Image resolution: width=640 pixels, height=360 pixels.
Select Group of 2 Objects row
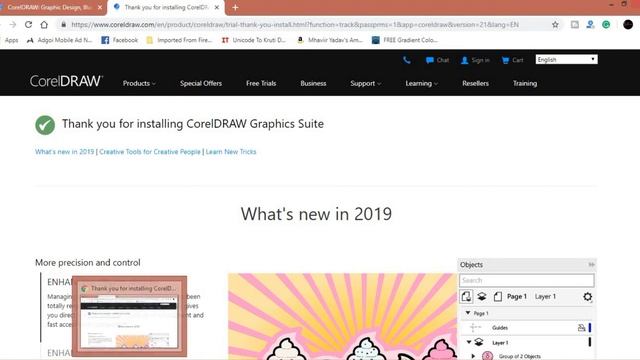pyautogui.click(x=527, y=356)
